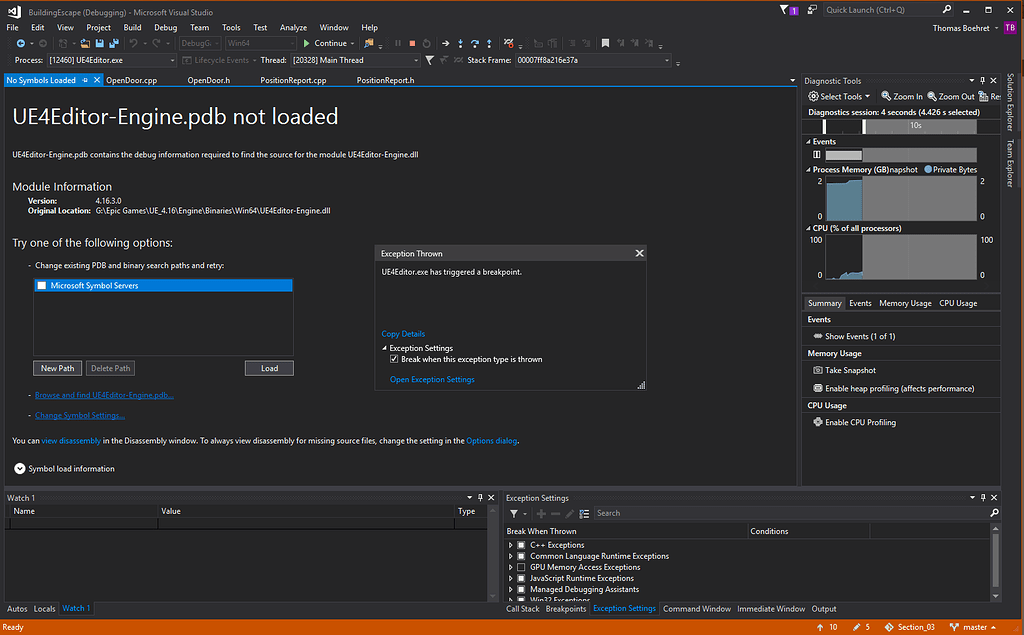Expand the Symbol load information section
Screen dimensions: 1024x635
20,468
